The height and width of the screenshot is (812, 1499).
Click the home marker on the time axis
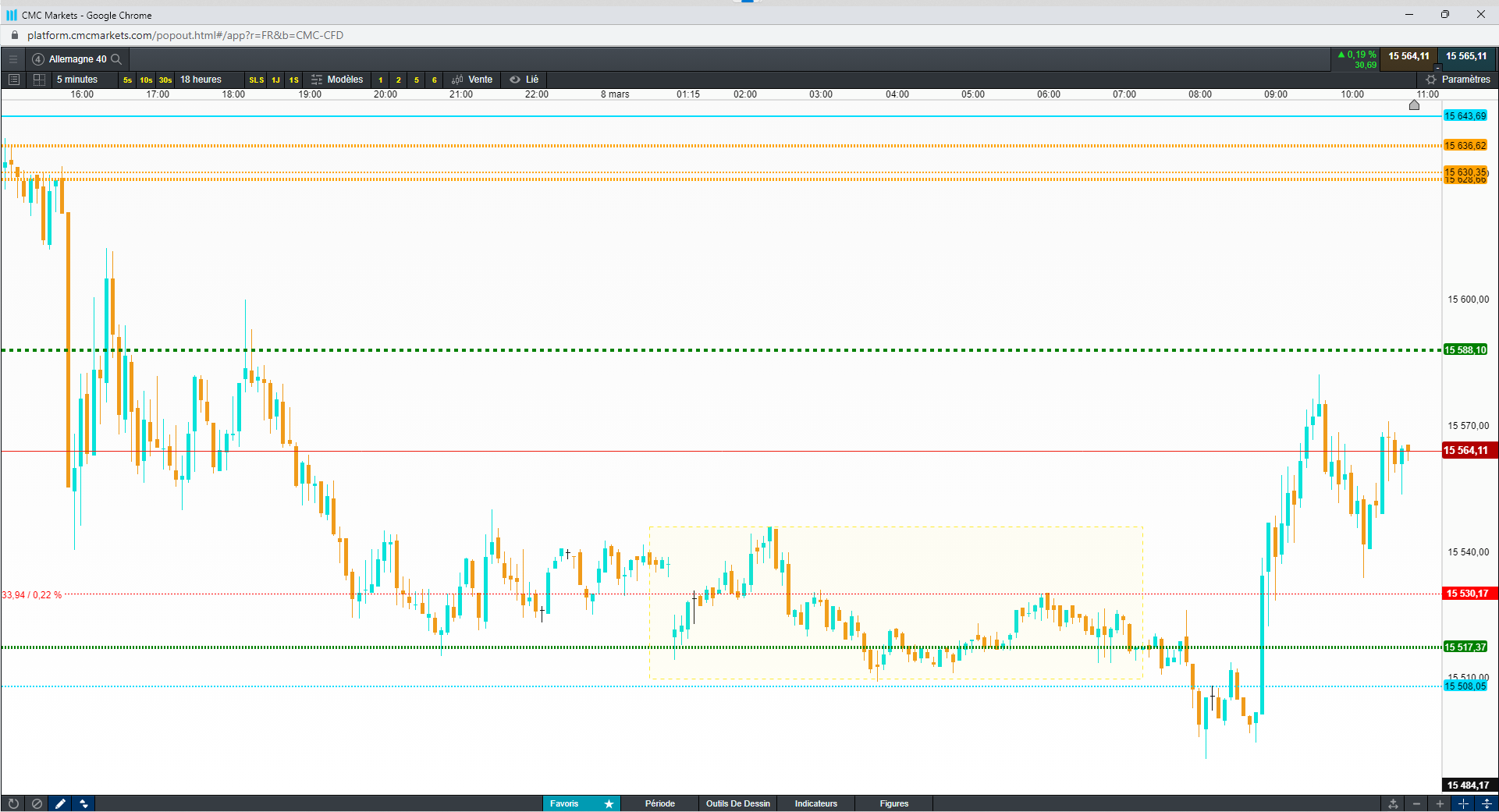click(1414, 105)
